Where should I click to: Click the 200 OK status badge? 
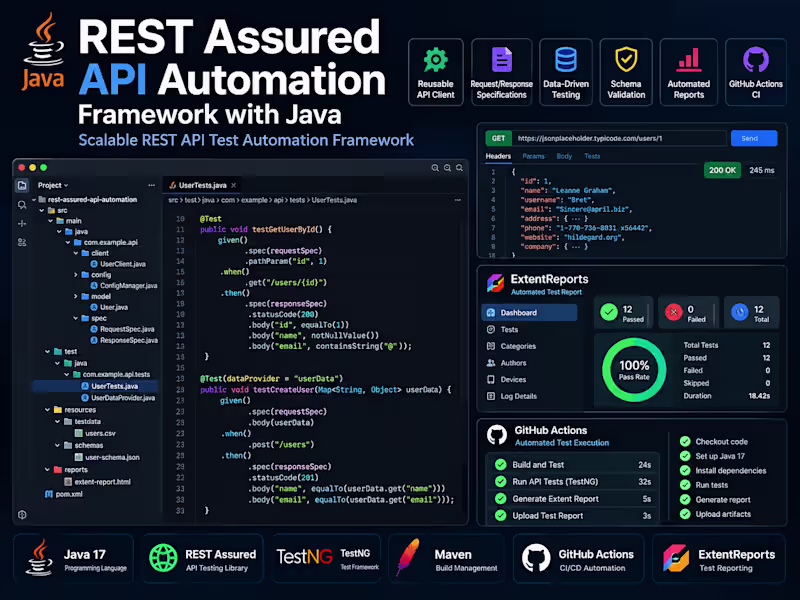(722, 170)
